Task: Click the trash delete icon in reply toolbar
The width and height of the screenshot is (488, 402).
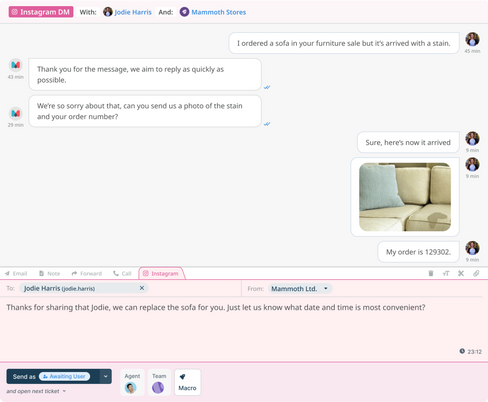Action: pyautogui.click(x=431, y=273)
